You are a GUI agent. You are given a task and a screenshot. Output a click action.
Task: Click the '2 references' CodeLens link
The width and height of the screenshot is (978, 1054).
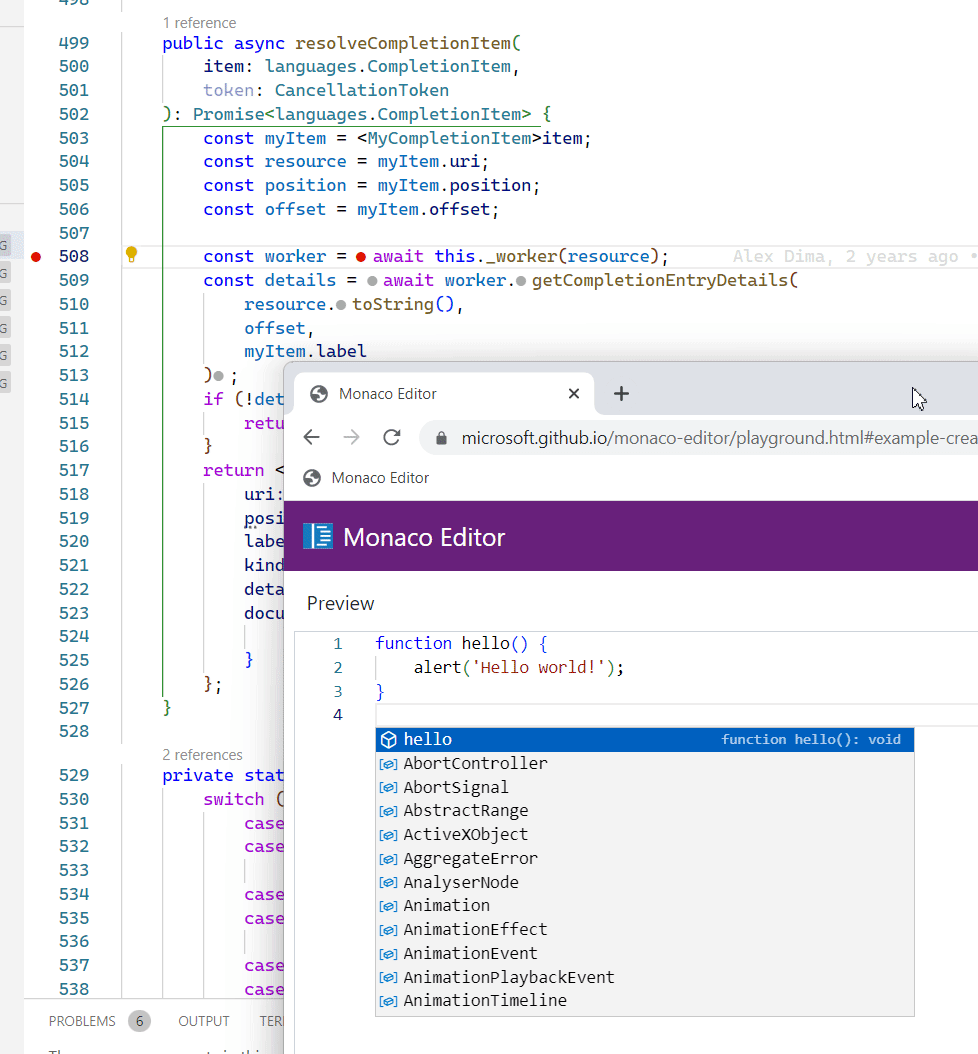tap(202, 755)
